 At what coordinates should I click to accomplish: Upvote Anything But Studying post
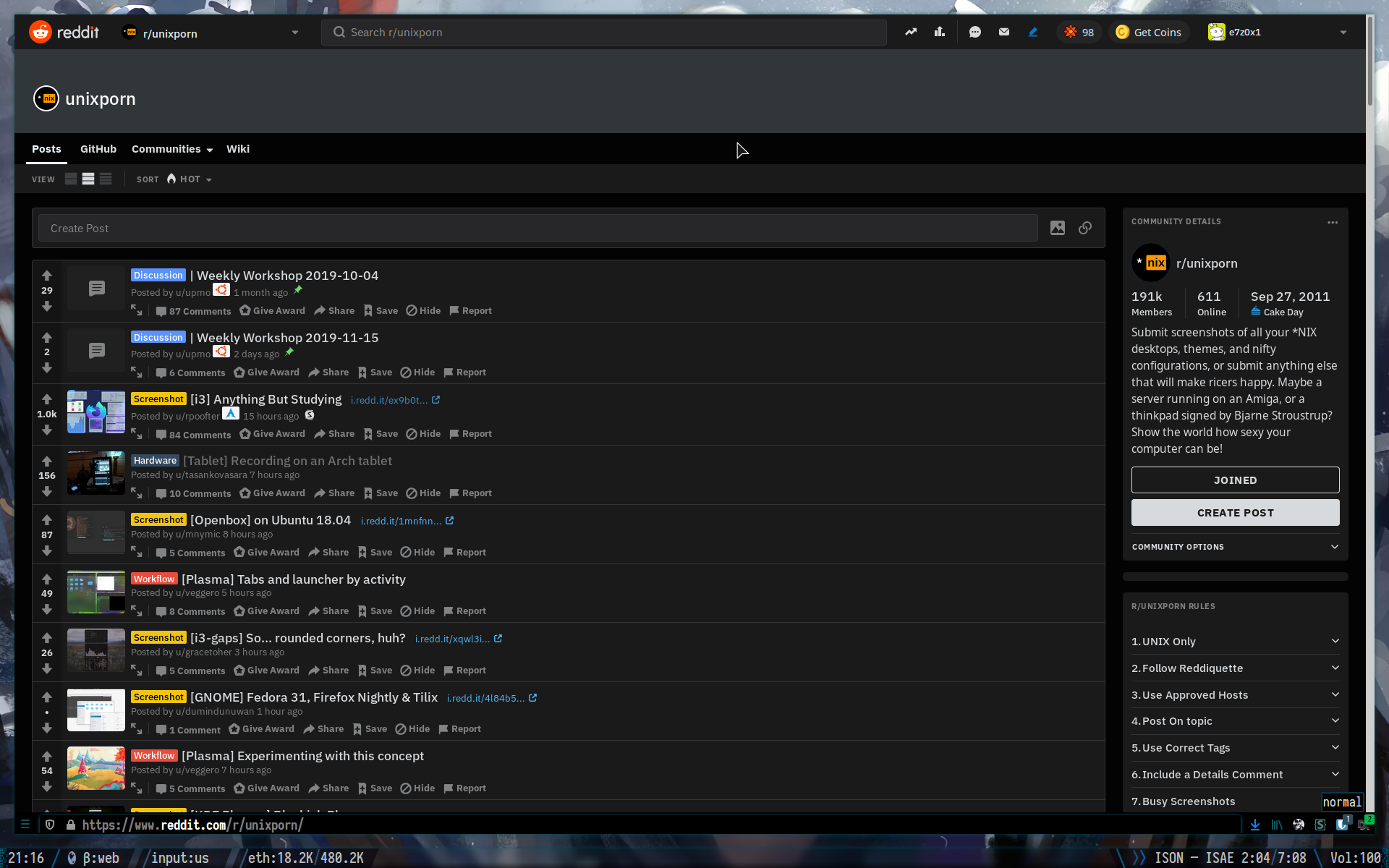click(47, 399)
